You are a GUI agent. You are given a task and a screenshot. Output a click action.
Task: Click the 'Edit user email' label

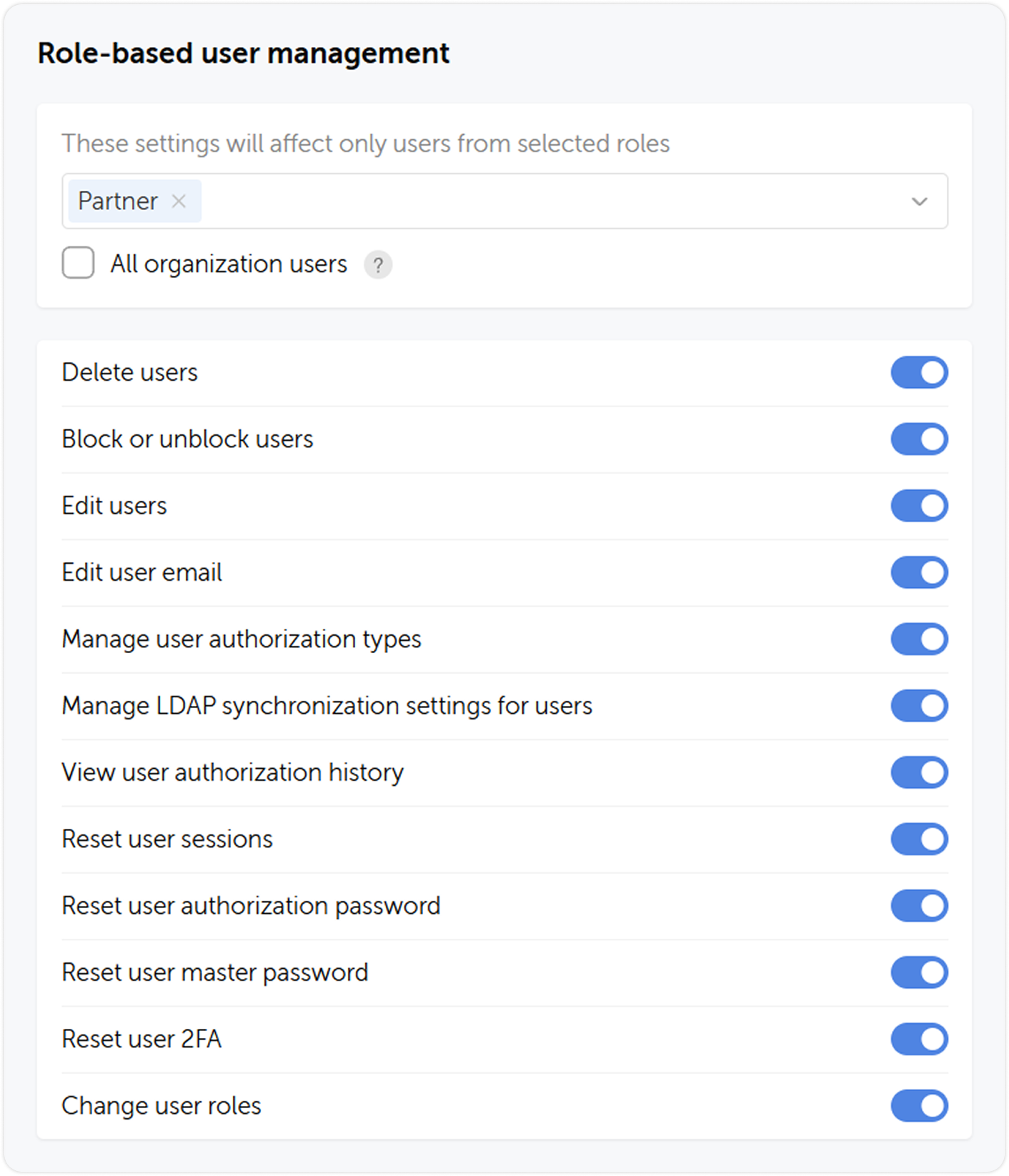point(141,573)
